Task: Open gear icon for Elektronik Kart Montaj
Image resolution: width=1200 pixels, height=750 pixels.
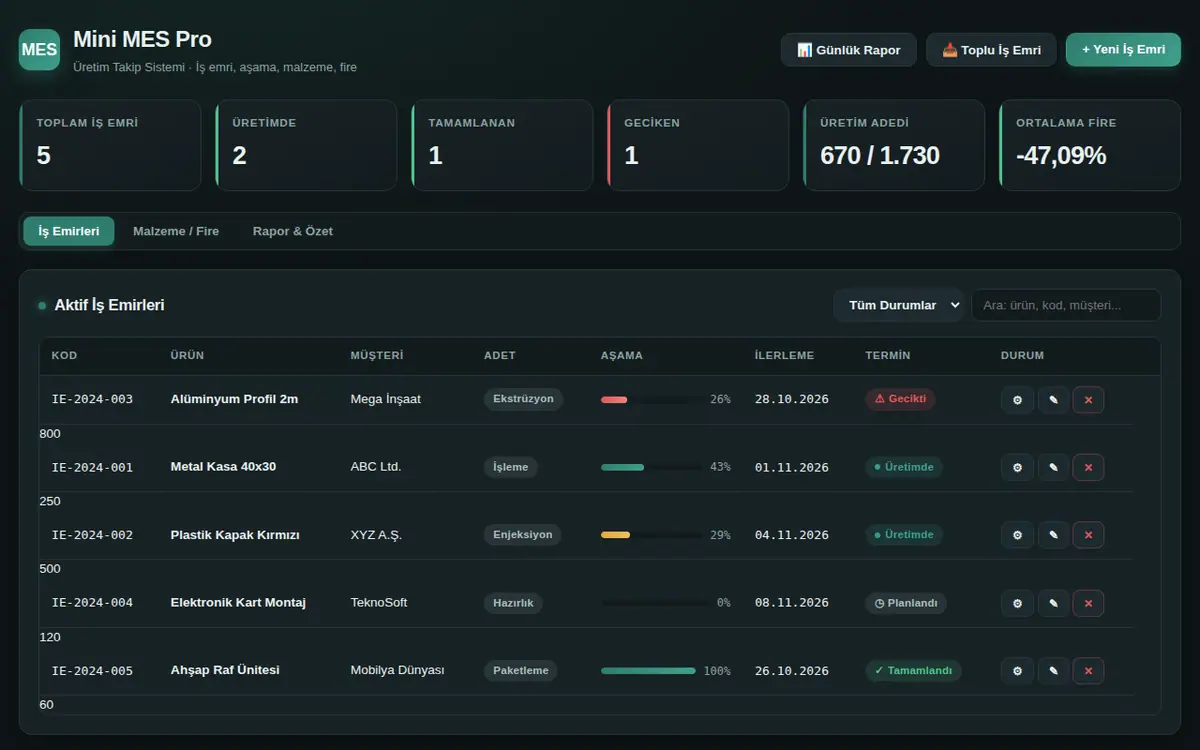Action: click(1017, 603)
